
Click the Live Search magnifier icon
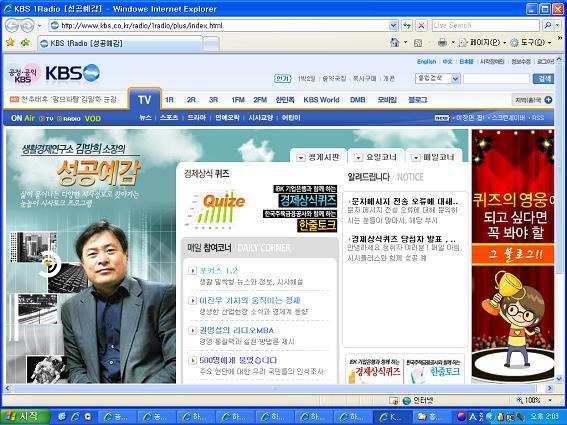click(548, 25)
